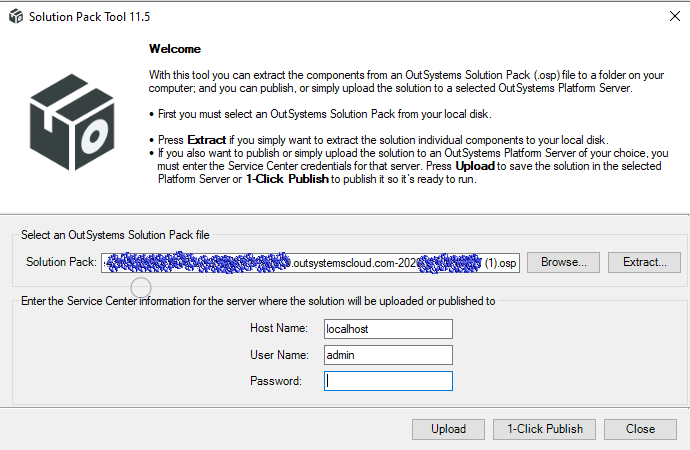Image resolution: width=690 pixels, height=450 pixels.
Task: Click the bold word Extract in instructions
Action: coord(207,140)
